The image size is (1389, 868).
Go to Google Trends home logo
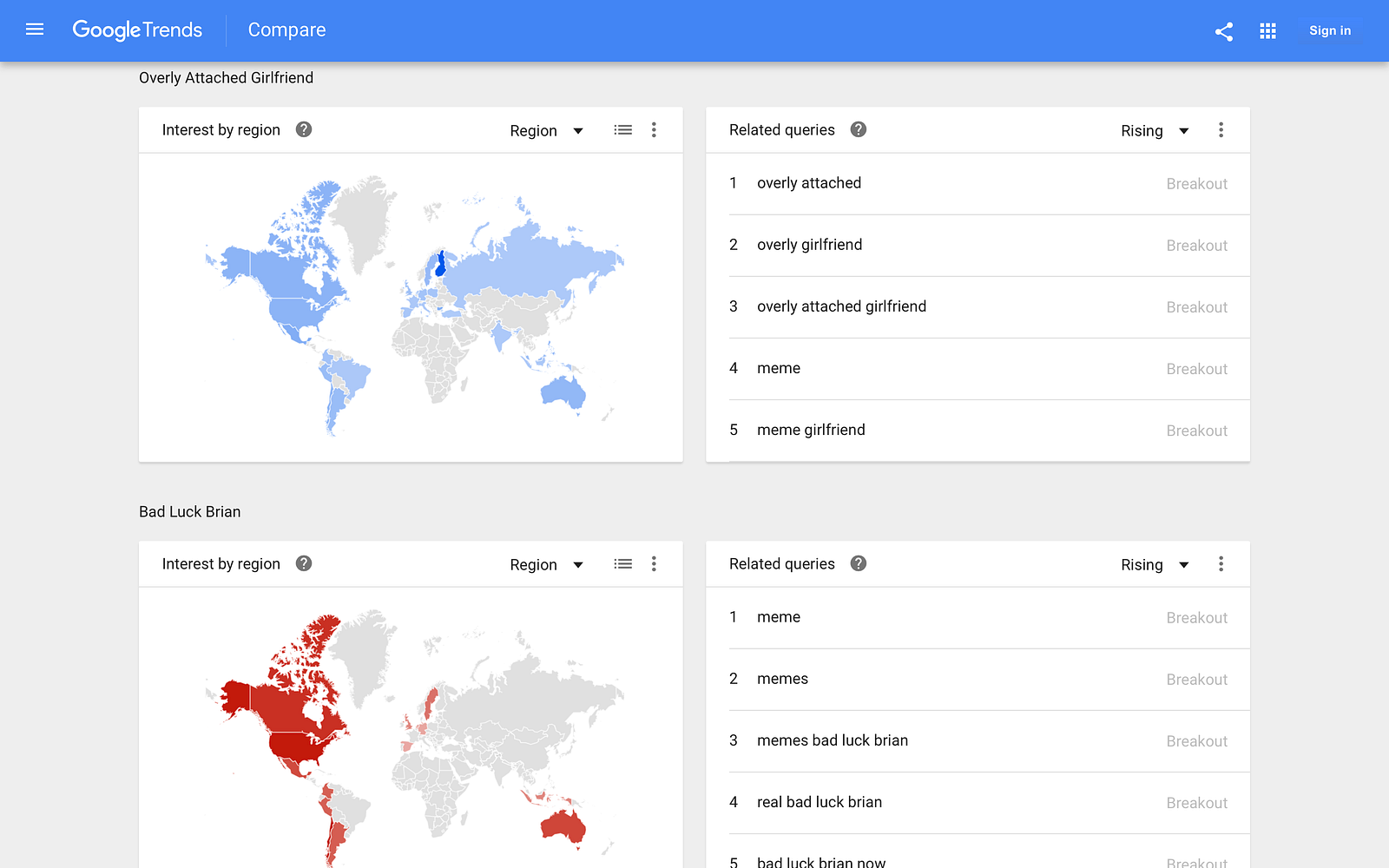click(x=137, y=30)
